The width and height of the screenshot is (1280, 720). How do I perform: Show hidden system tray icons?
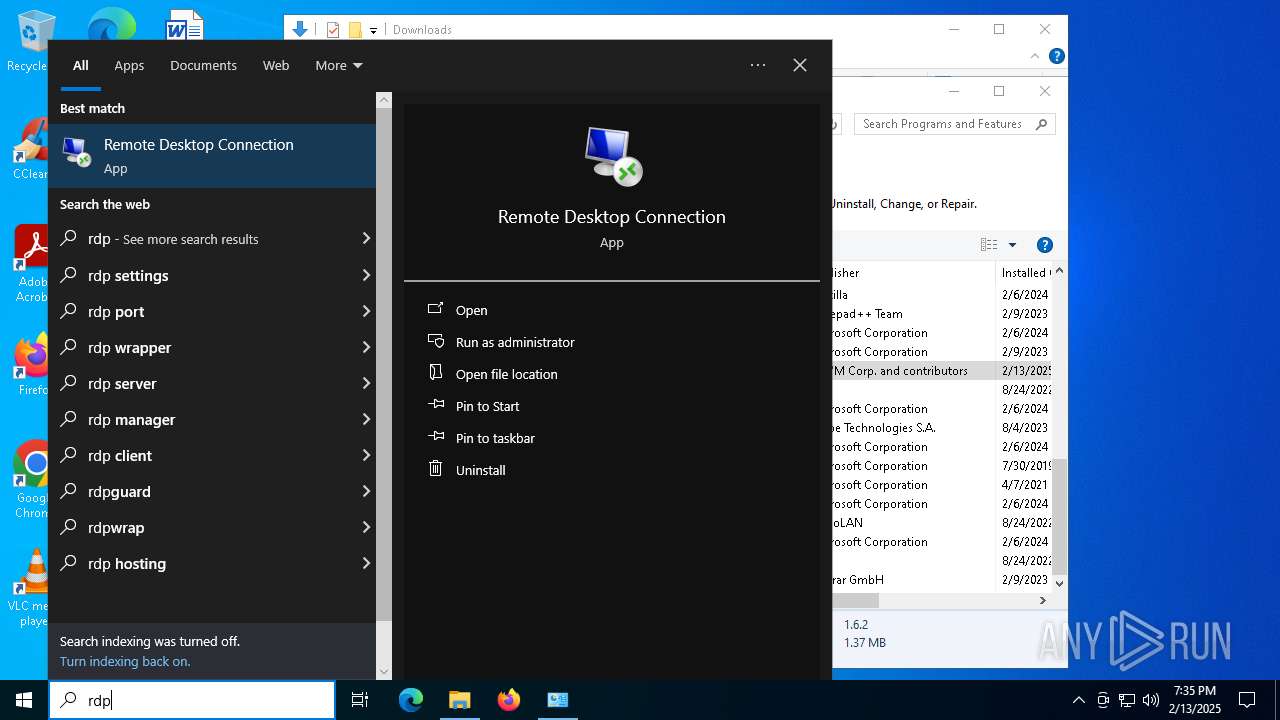click(1078, 700)
